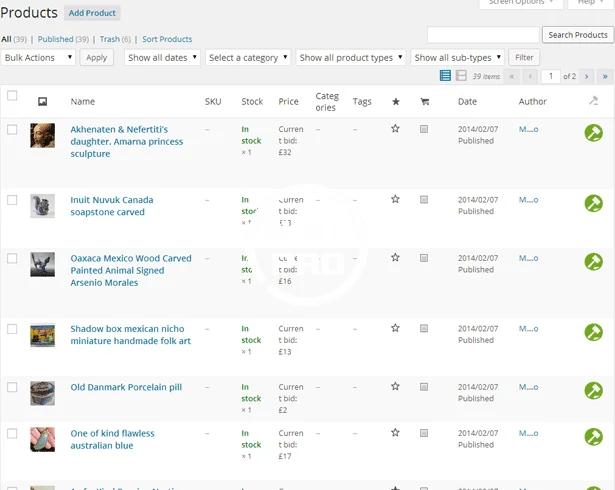Image resolution: width=615 pixels, height=490 pixels.
Task: Check the select-all checkbox in header
Action: click(x=12, y=96)
